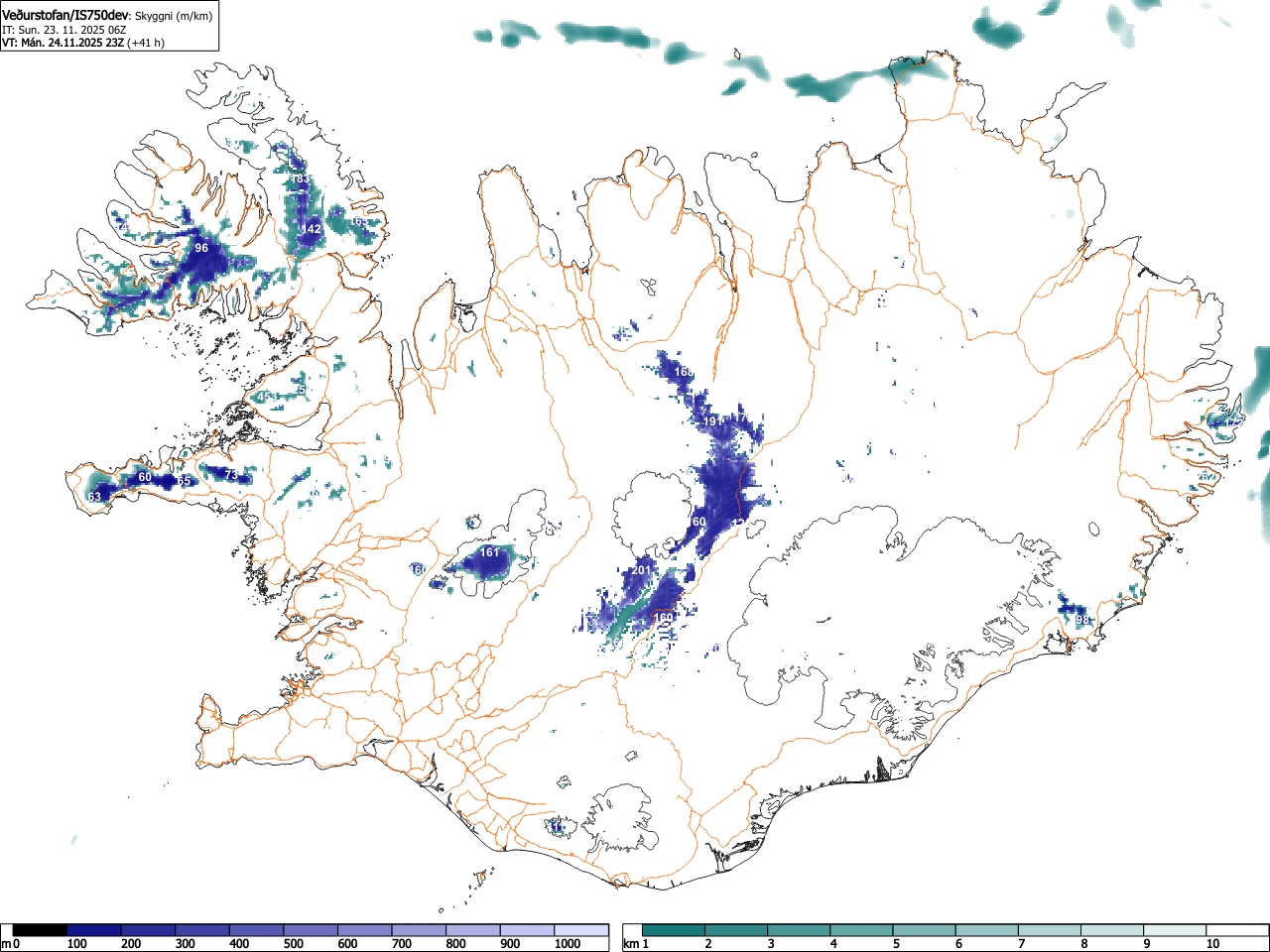Click the 800–900 m legend swatch
1270x952 pixels.
coord(473,930)
